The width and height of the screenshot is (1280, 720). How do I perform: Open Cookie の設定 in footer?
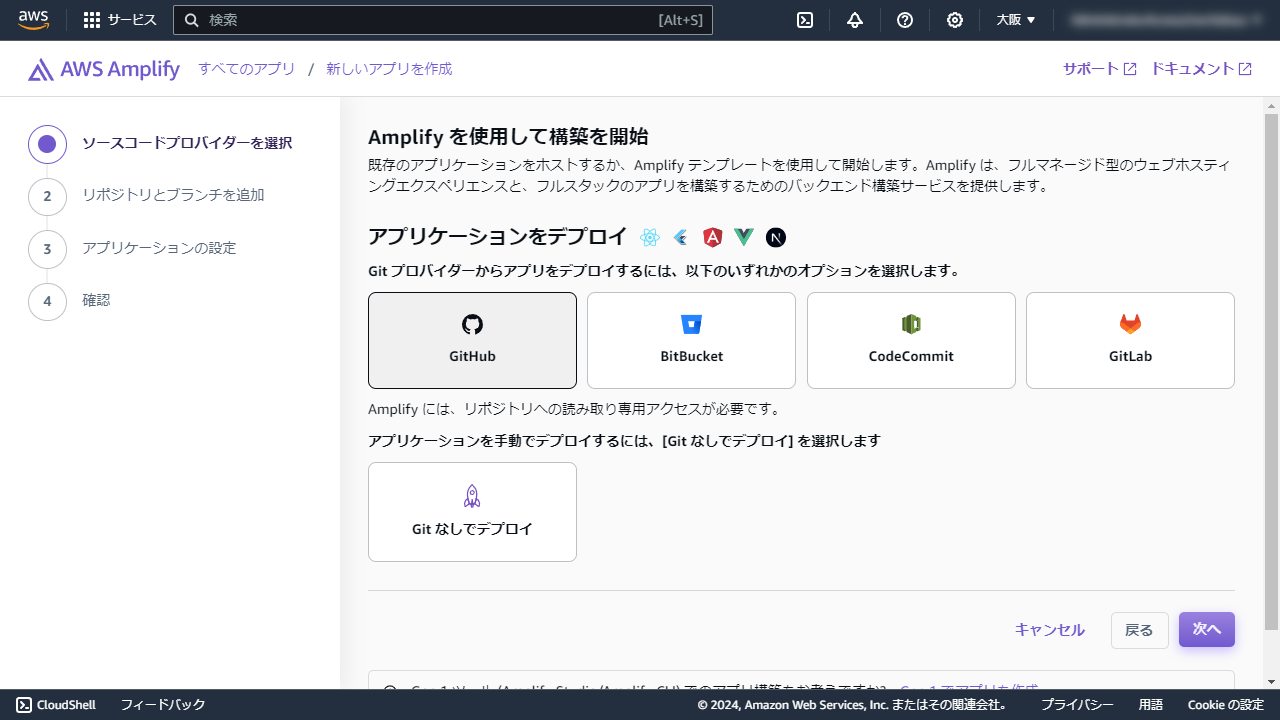click(1226, 705)
